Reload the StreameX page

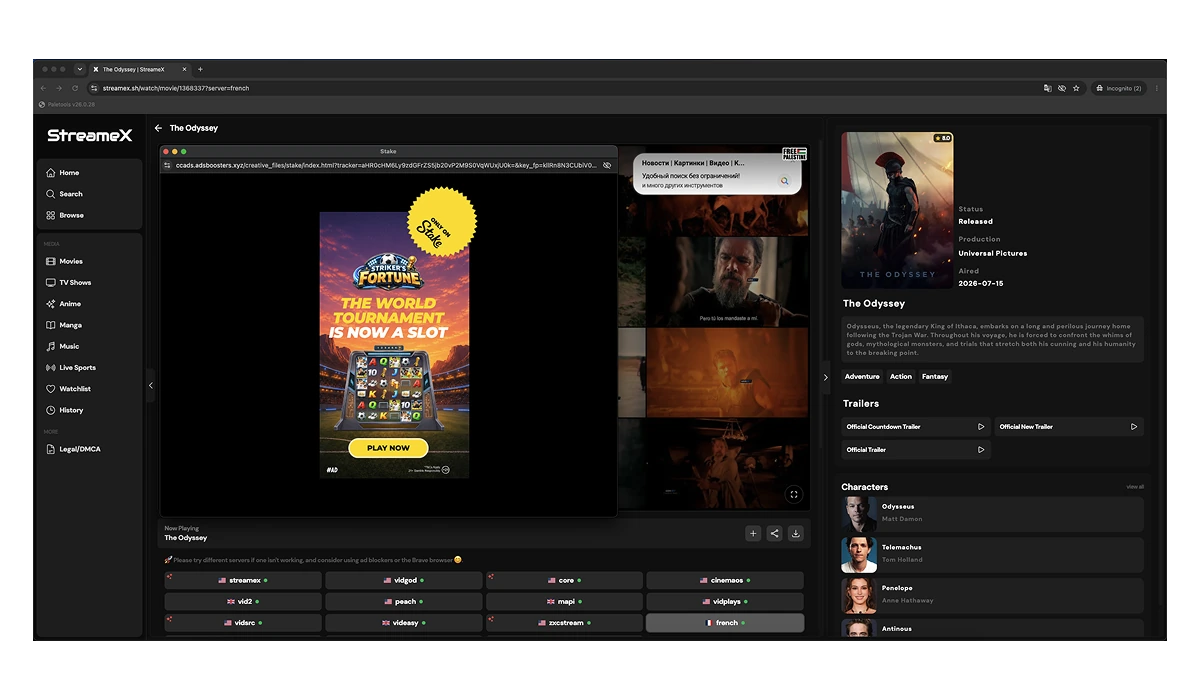pyautogui.click(x=74, y=88)
